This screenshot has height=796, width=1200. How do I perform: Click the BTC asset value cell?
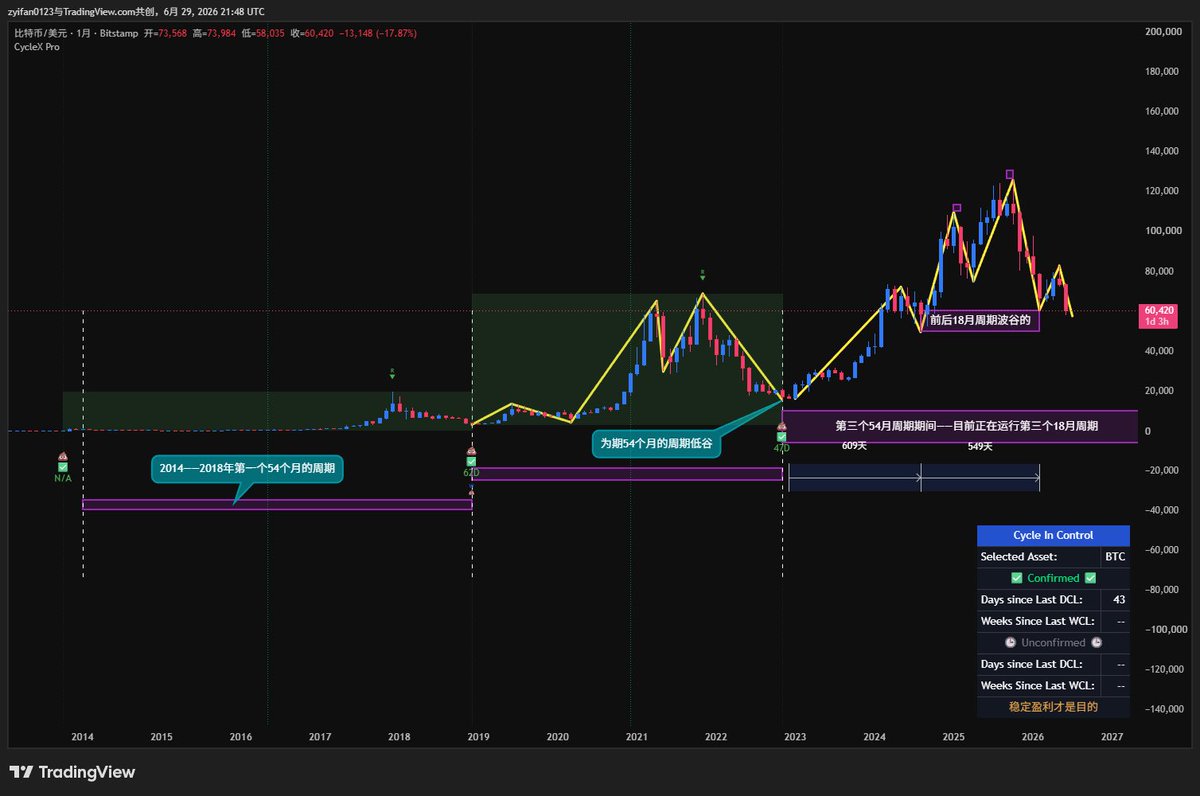point(1115,556)
